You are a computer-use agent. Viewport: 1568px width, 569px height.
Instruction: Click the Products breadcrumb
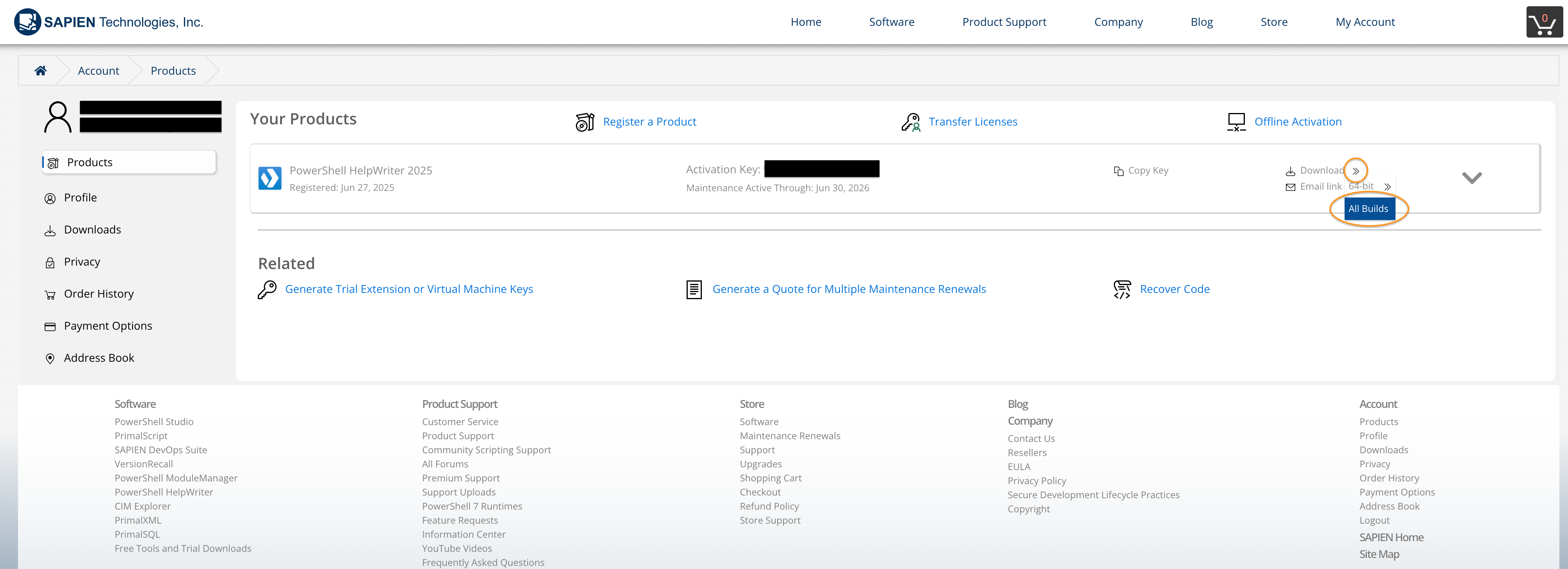point(173,71)
